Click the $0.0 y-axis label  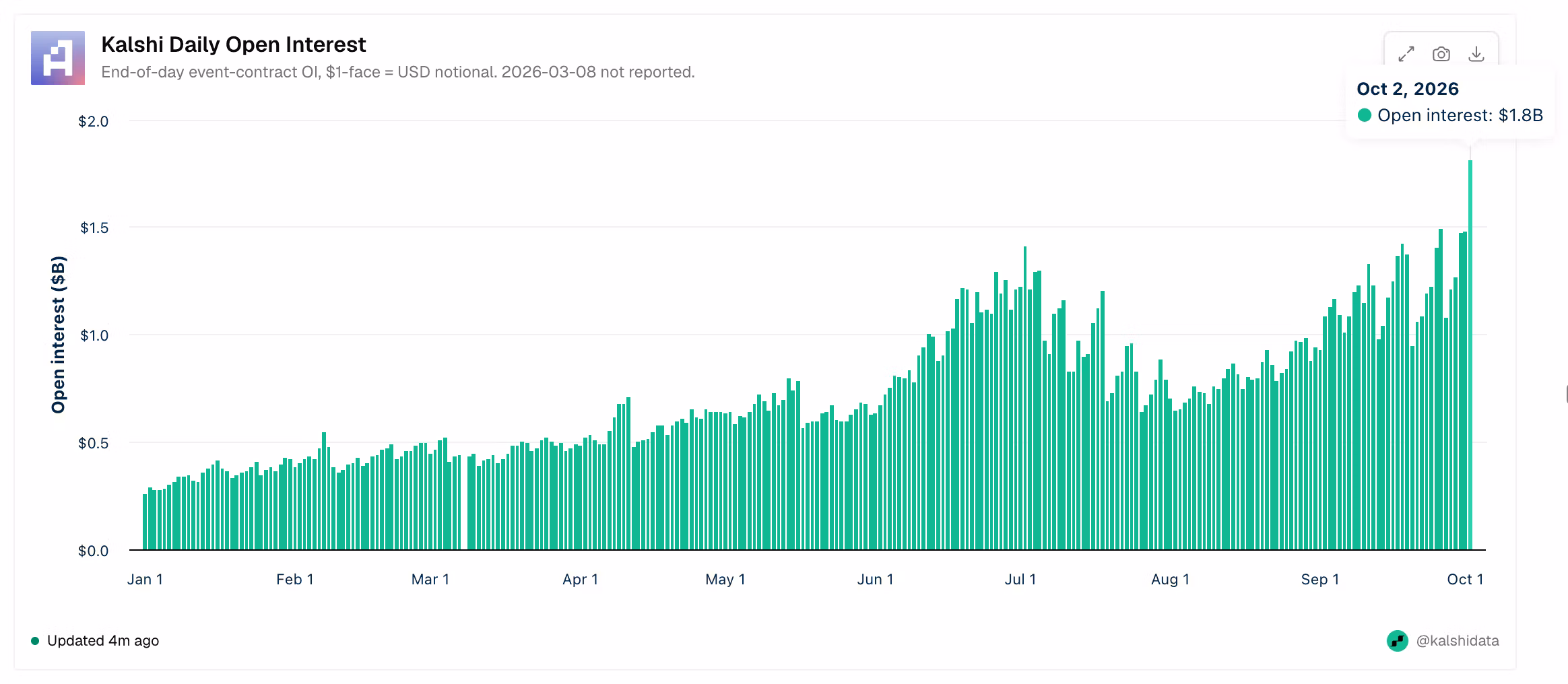(x=93, y=551)
